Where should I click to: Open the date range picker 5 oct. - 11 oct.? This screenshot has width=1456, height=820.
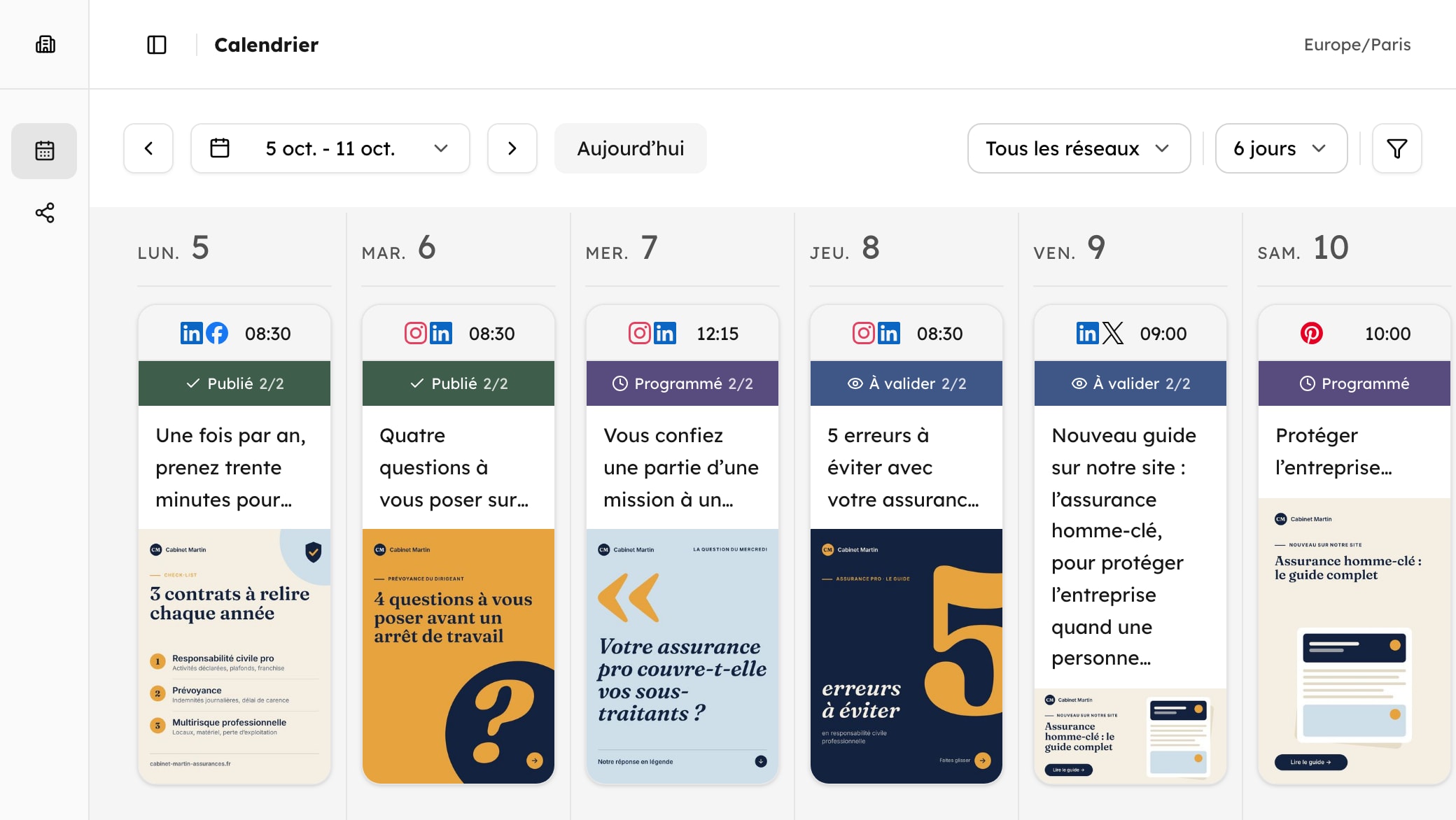330,148
